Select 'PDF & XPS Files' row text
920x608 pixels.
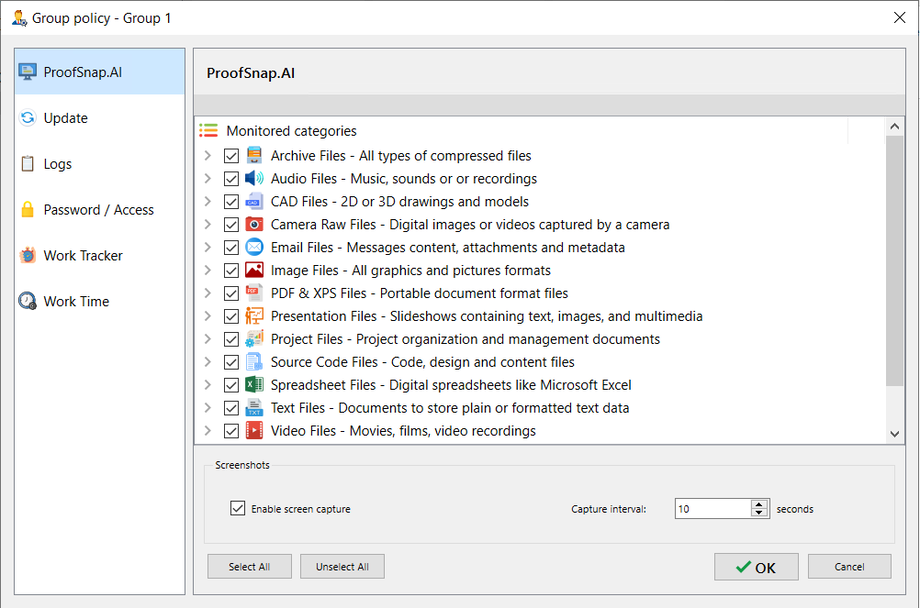(x=420, y=293)
